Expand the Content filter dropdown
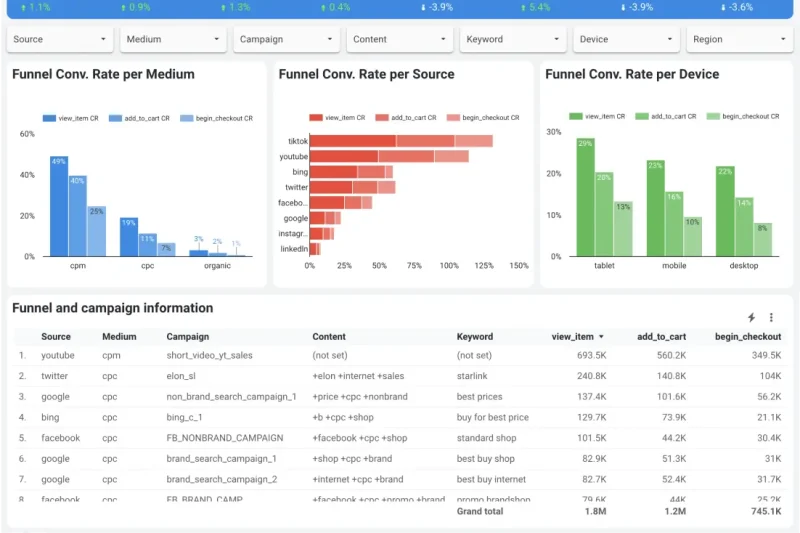800x533 pixels. tap(400, 40)
